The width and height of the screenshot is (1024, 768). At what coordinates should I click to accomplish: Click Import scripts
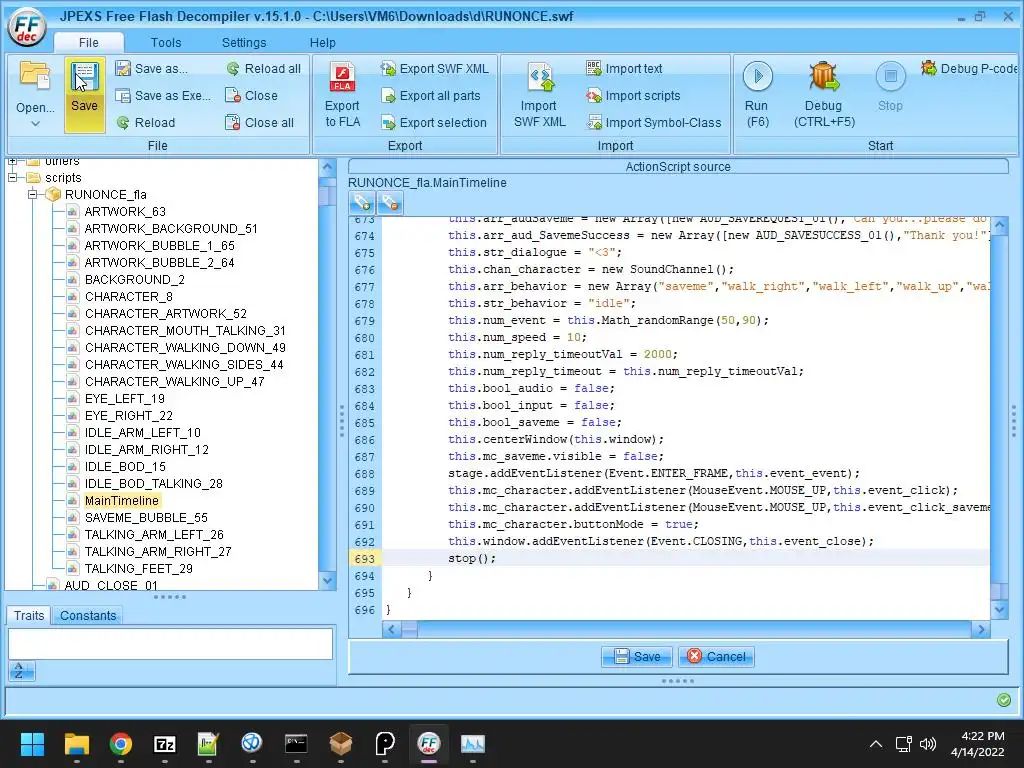[x=633, y=95]
